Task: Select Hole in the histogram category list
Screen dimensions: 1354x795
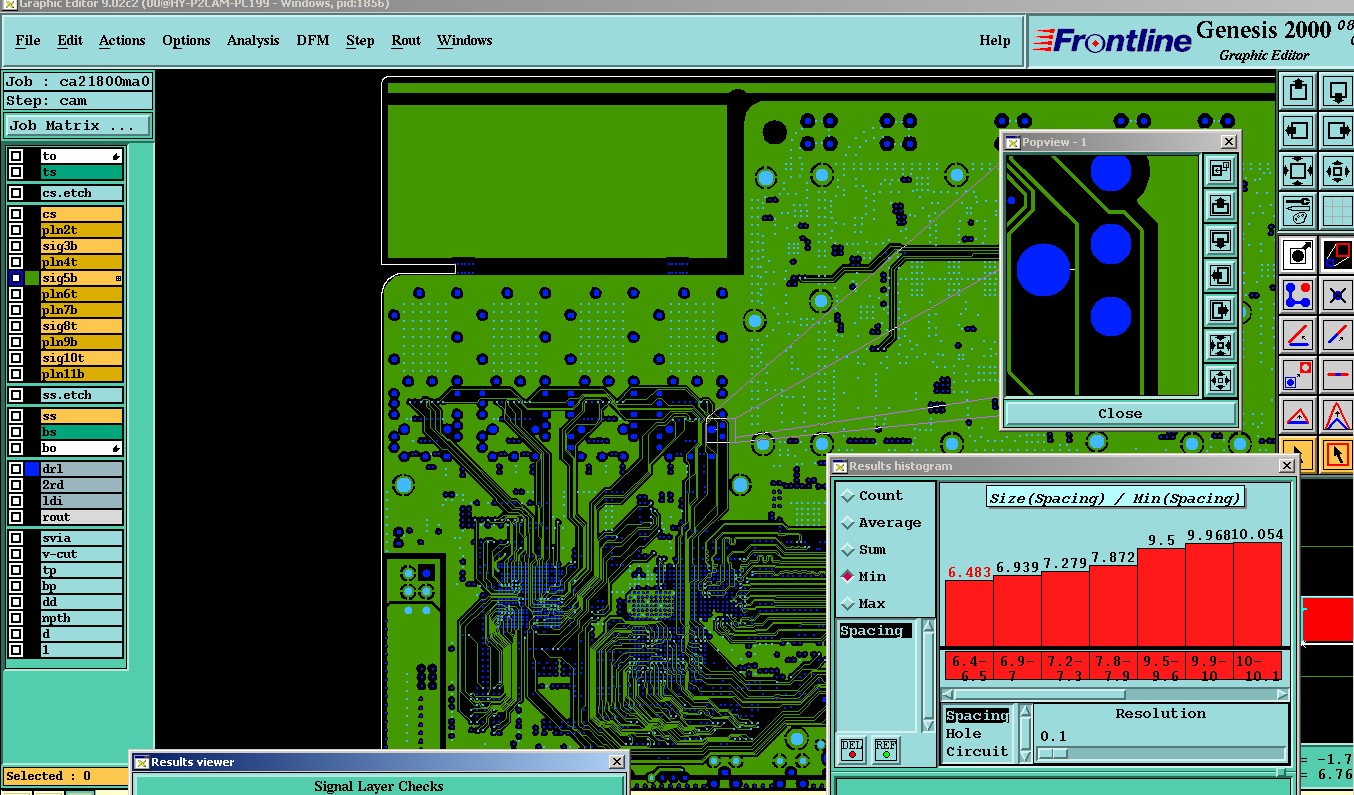Action: (x=964, y=733)
